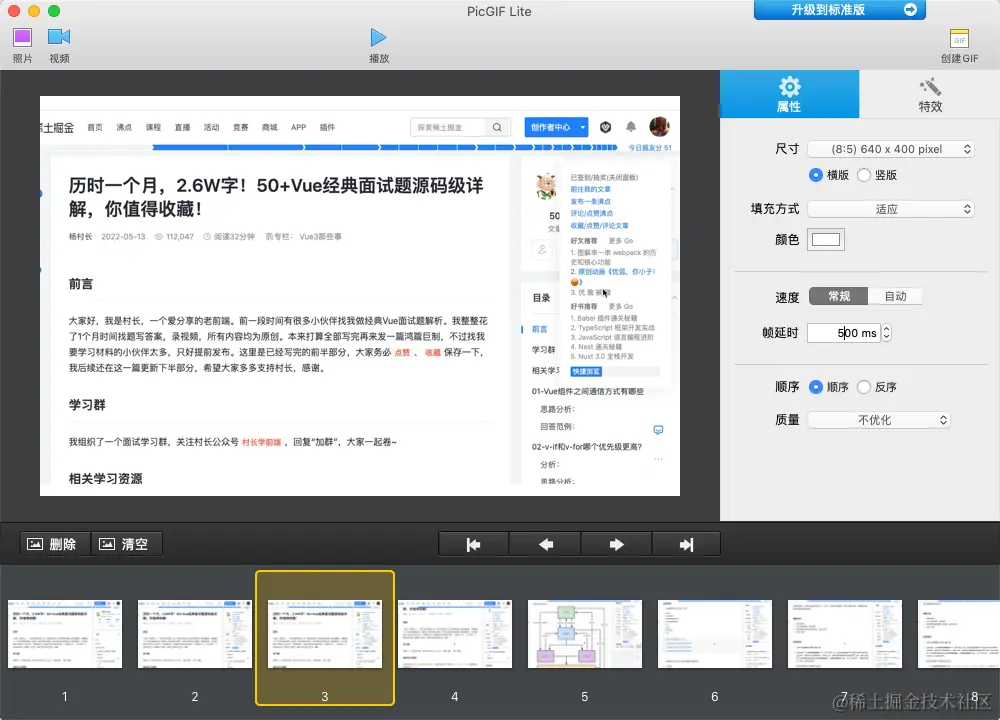This screenshot has width=1000, height=720.
Task: Jump to the last frame button
Action: pos(686,545)
